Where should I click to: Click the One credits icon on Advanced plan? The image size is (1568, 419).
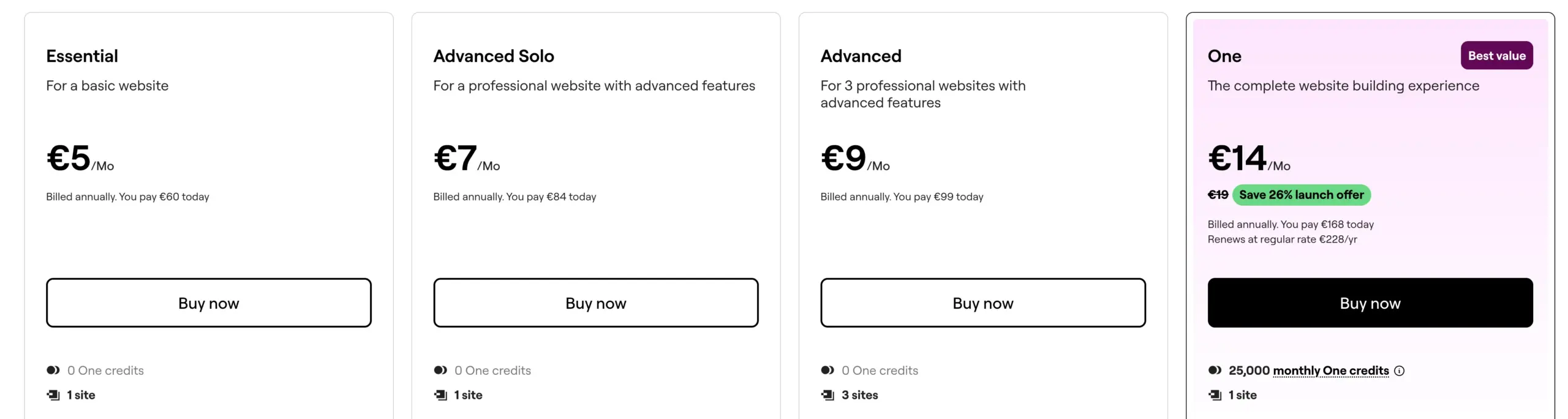click(x=827, y=370)
